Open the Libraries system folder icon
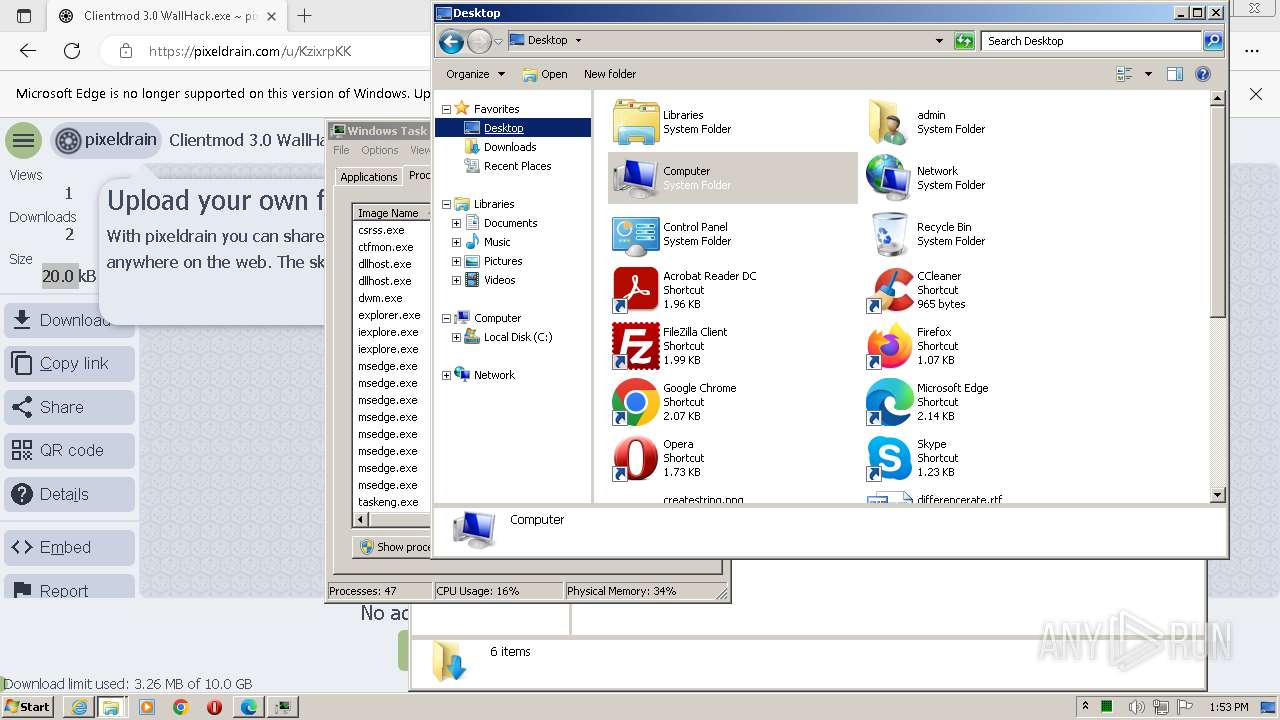Viewport: 1280px width, 720px height. coord(635,122)
